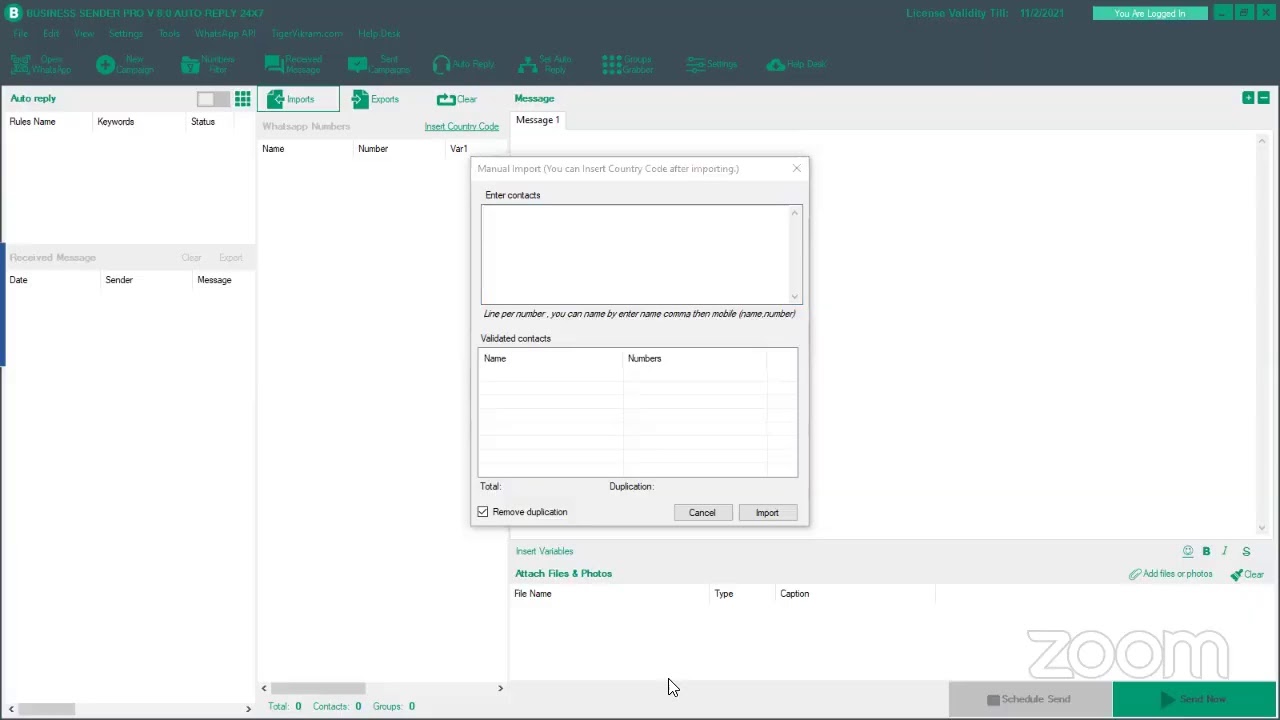Screen dimensions: 1280x720
Task: Apply bold formatting to the message
Action: pos(1206,551)
